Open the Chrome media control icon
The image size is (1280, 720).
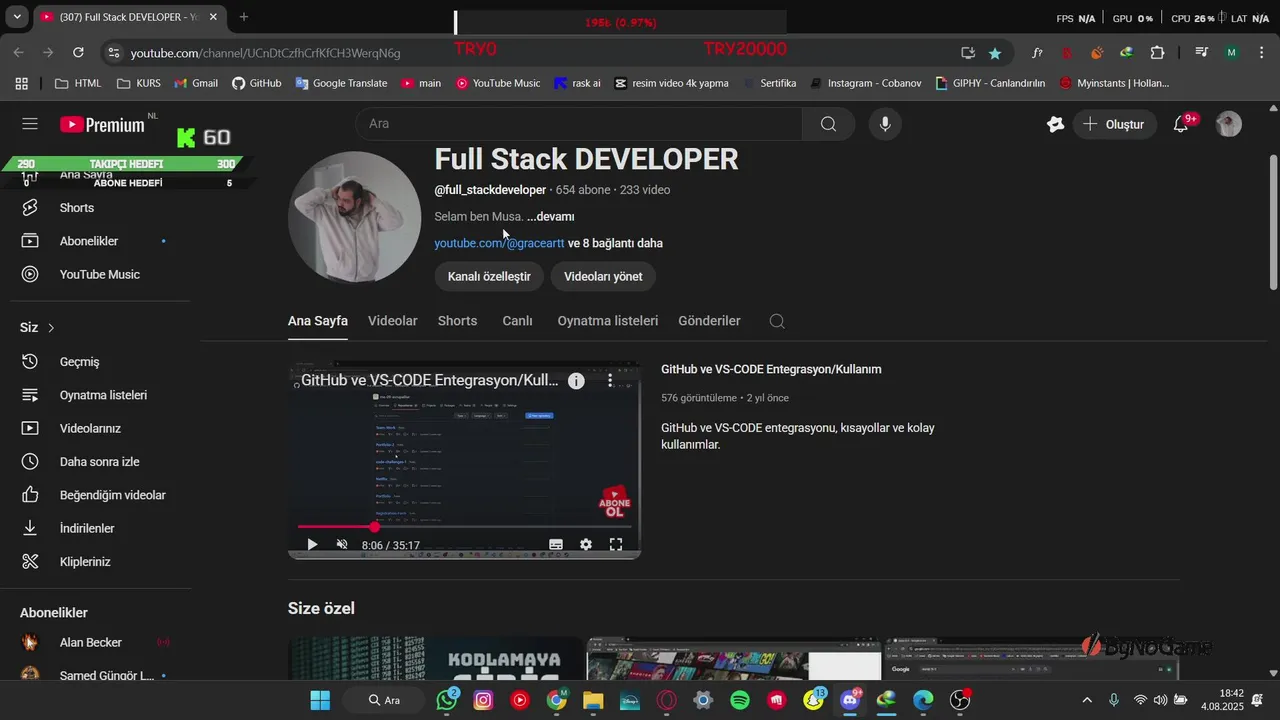(x=1201, y=53)
